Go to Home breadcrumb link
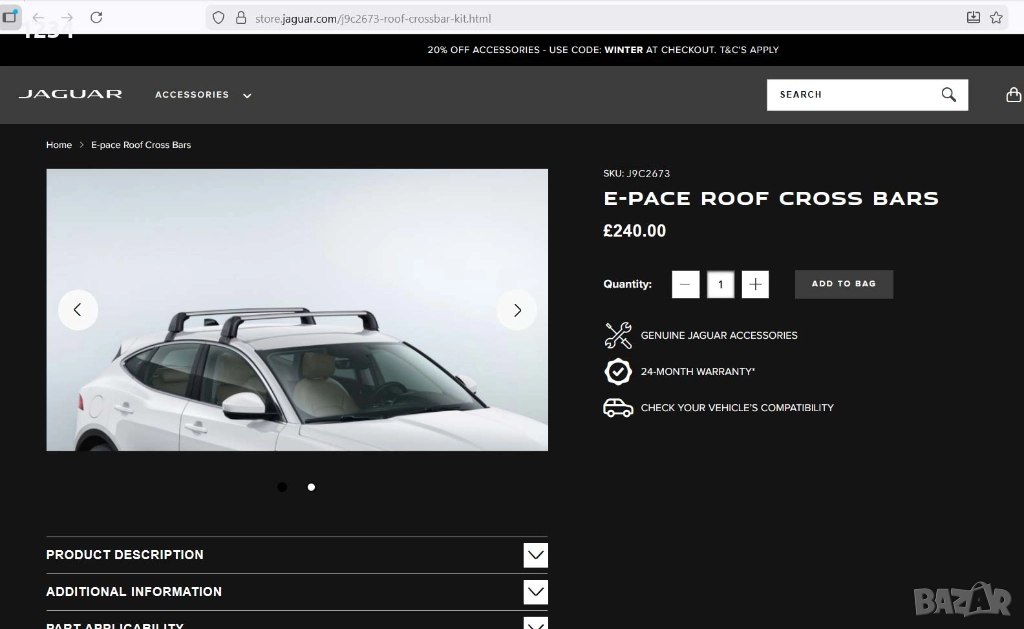This screenshot has height=629, width=1024. click(x=59, y=145)
